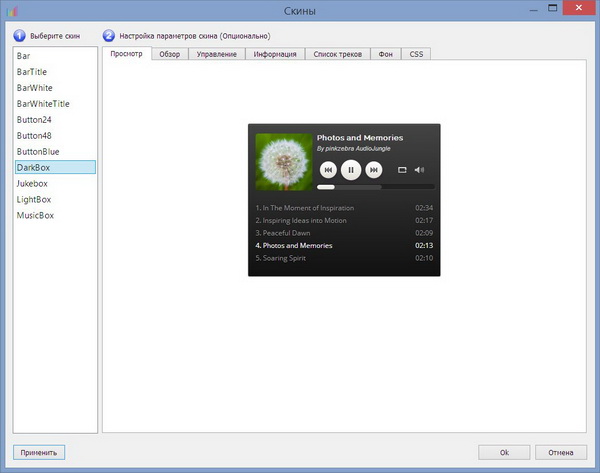Select the ButtonBlue skin
Viewport: 600px width, 473px height.
tap(38, 152)
